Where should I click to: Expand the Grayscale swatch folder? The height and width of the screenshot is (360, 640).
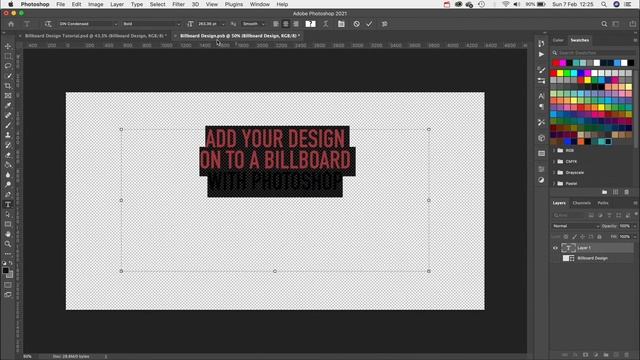pyautogui.click(x=554, y=173)
